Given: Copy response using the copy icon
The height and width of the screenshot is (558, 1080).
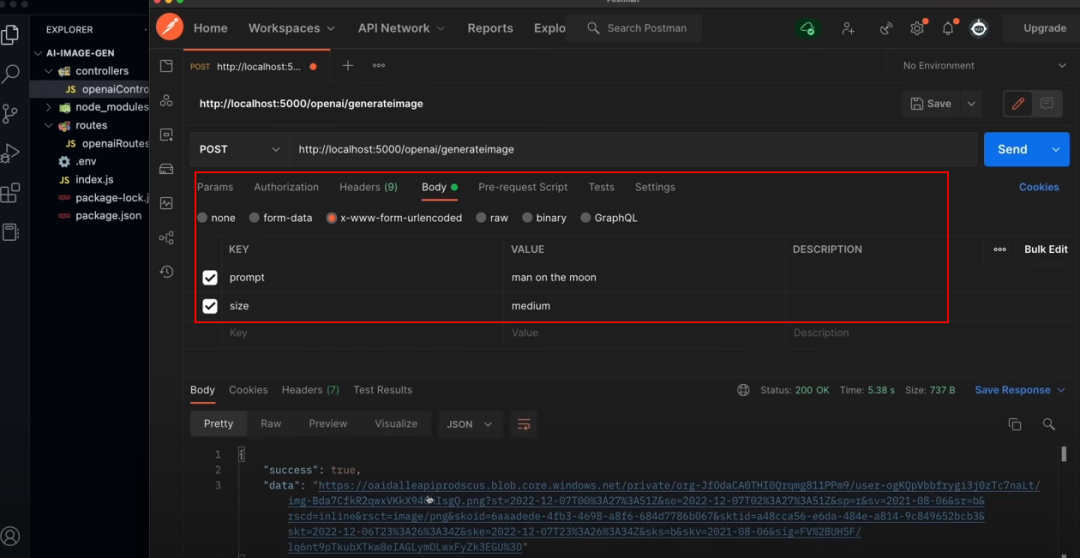Looking at the screenshot, I should 1015,424.
